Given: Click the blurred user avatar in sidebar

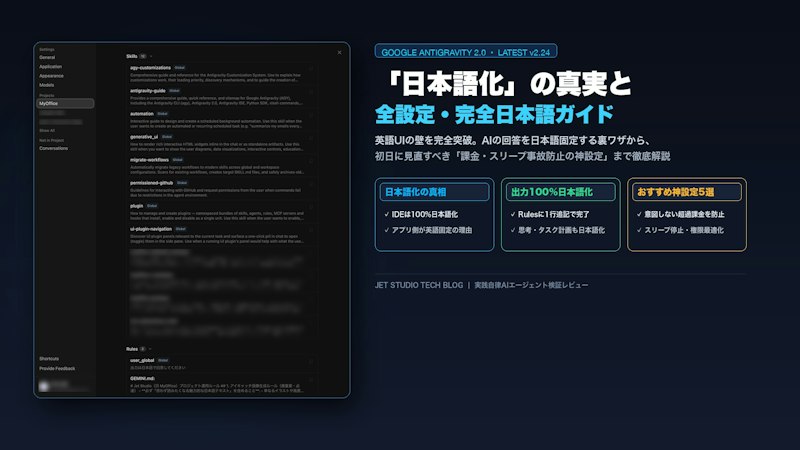Looking at the screenshot, I should [x=44, y=386].
